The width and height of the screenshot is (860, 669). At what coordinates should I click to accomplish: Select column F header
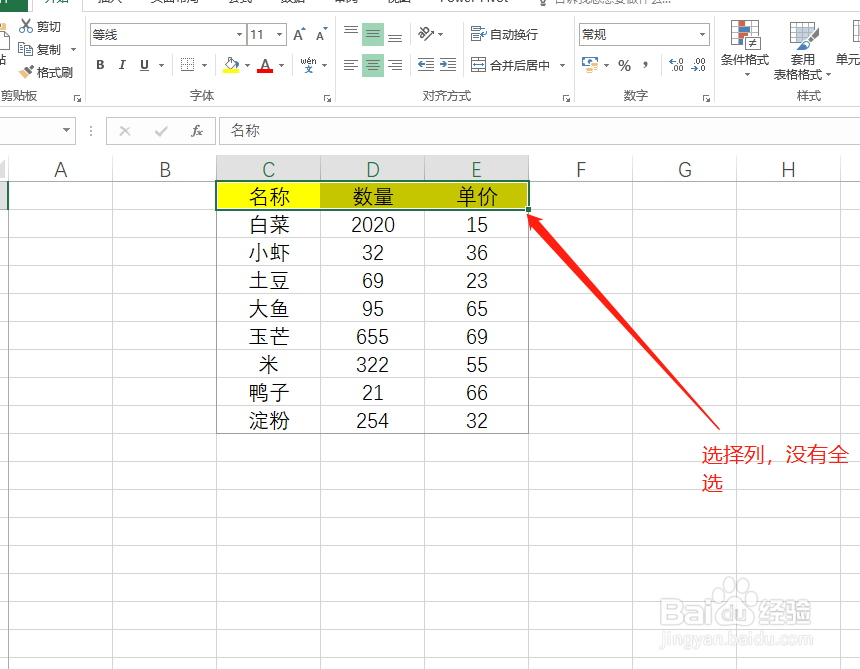[581, 169]
